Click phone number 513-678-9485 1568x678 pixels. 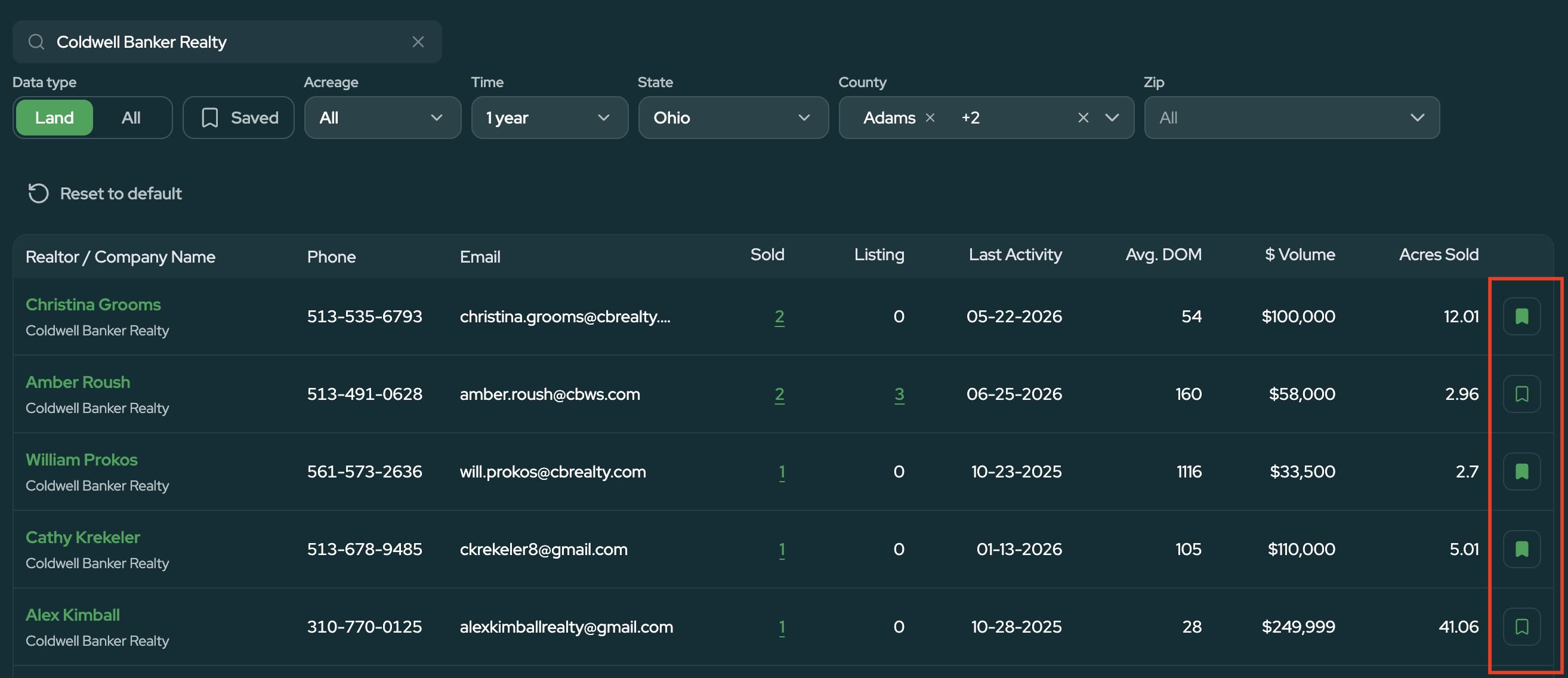point(364,550)
